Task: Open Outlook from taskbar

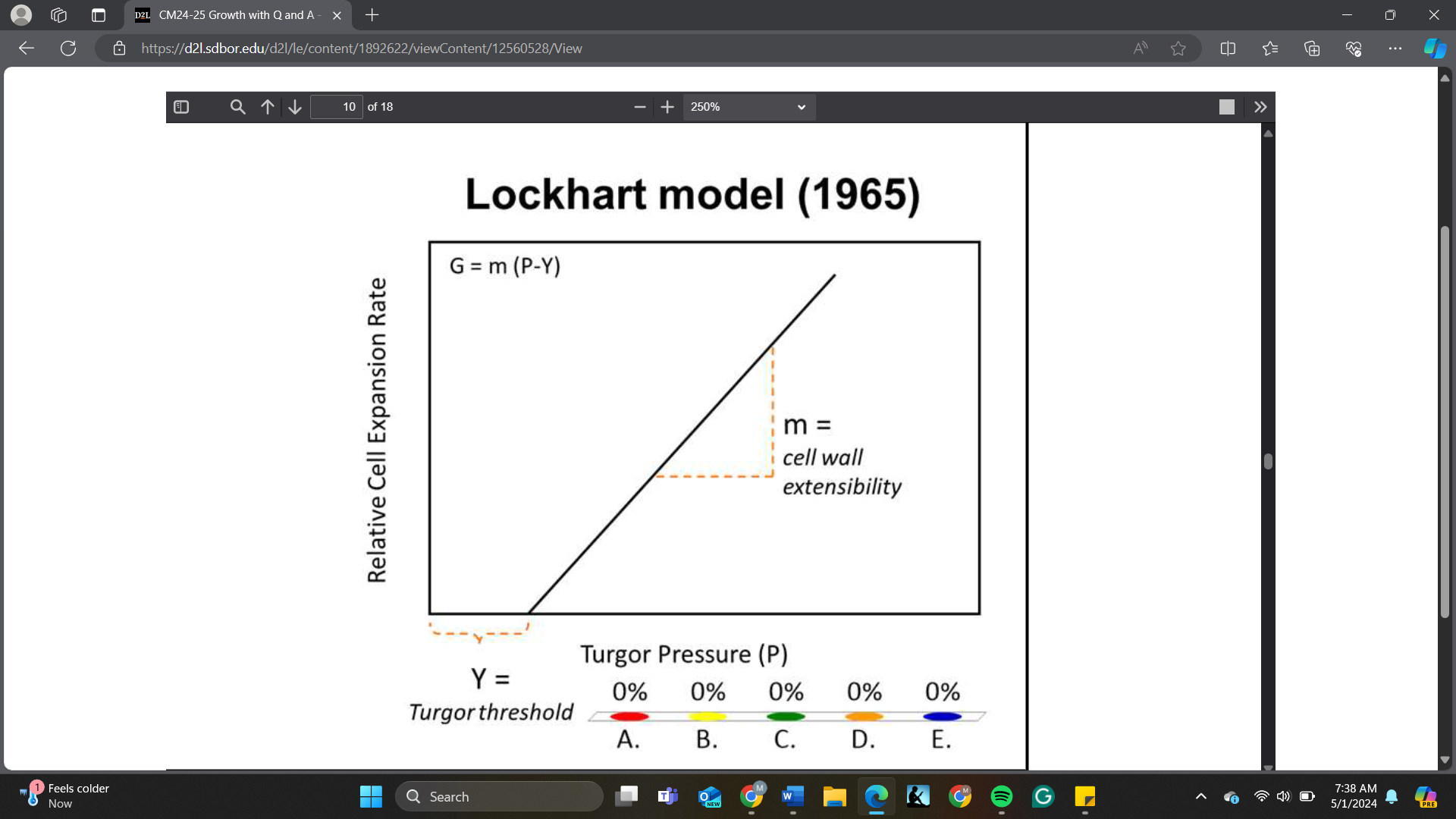Action: tap(710, 796)
